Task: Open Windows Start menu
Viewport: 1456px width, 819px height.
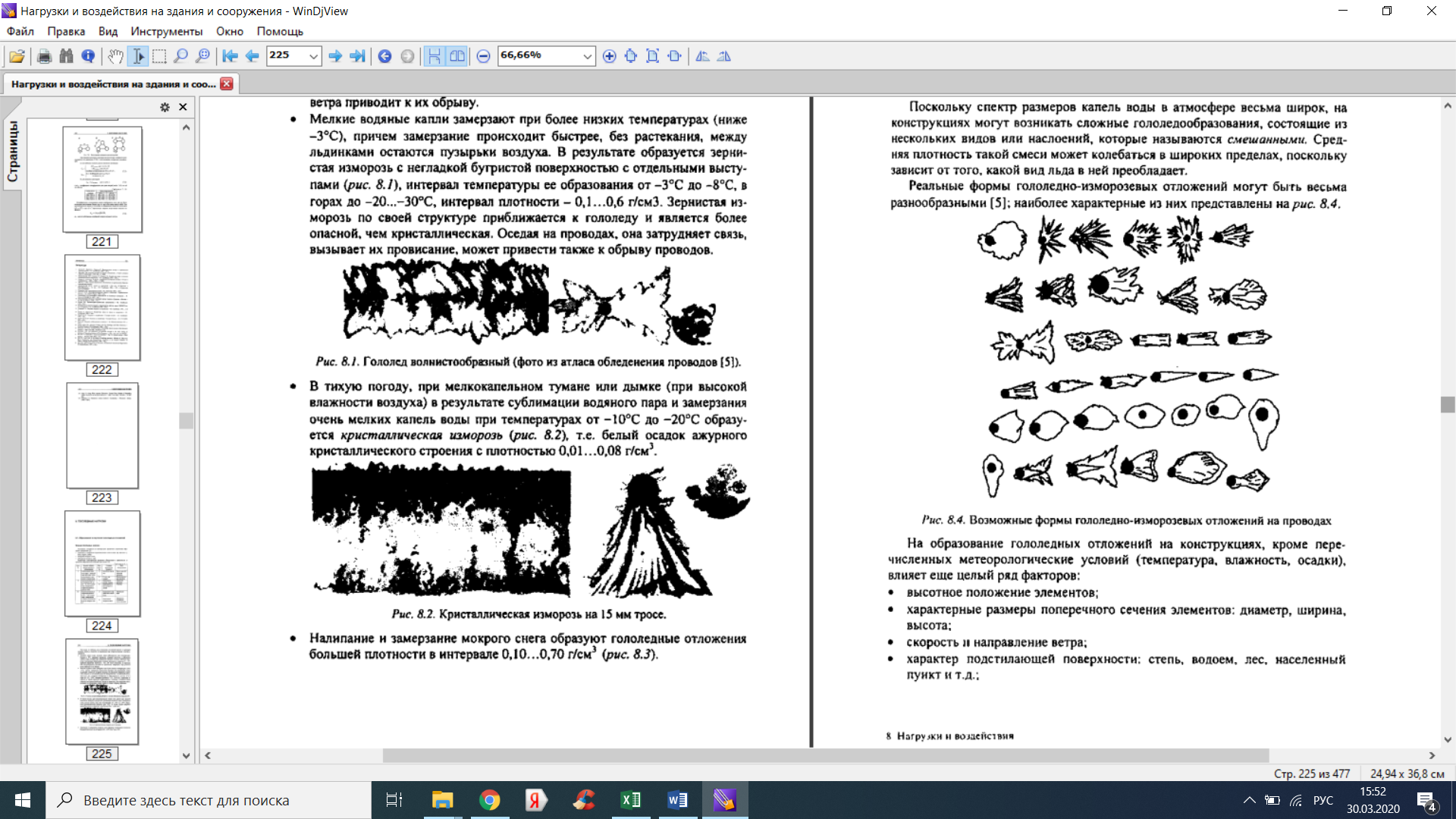Action: tap(23, 800)
